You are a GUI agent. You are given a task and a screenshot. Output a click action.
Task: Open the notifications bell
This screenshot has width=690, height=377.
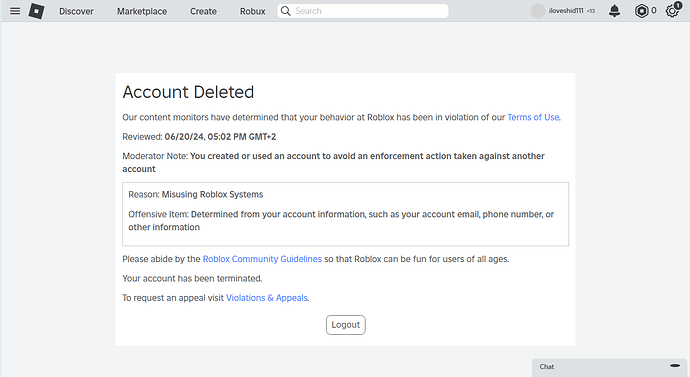point(614,11)
